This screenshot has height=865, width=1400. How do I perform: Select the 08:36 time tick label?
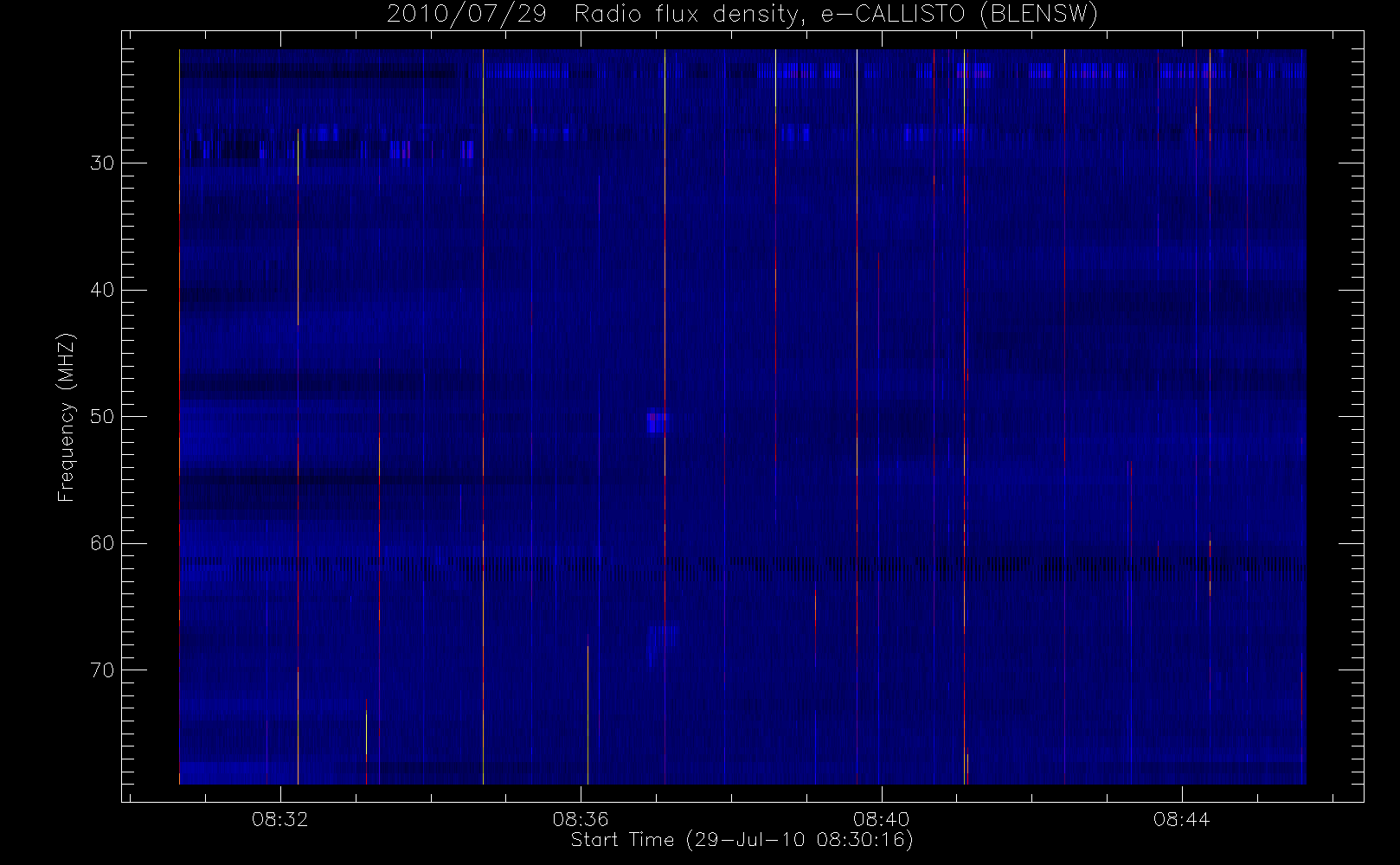581,819
